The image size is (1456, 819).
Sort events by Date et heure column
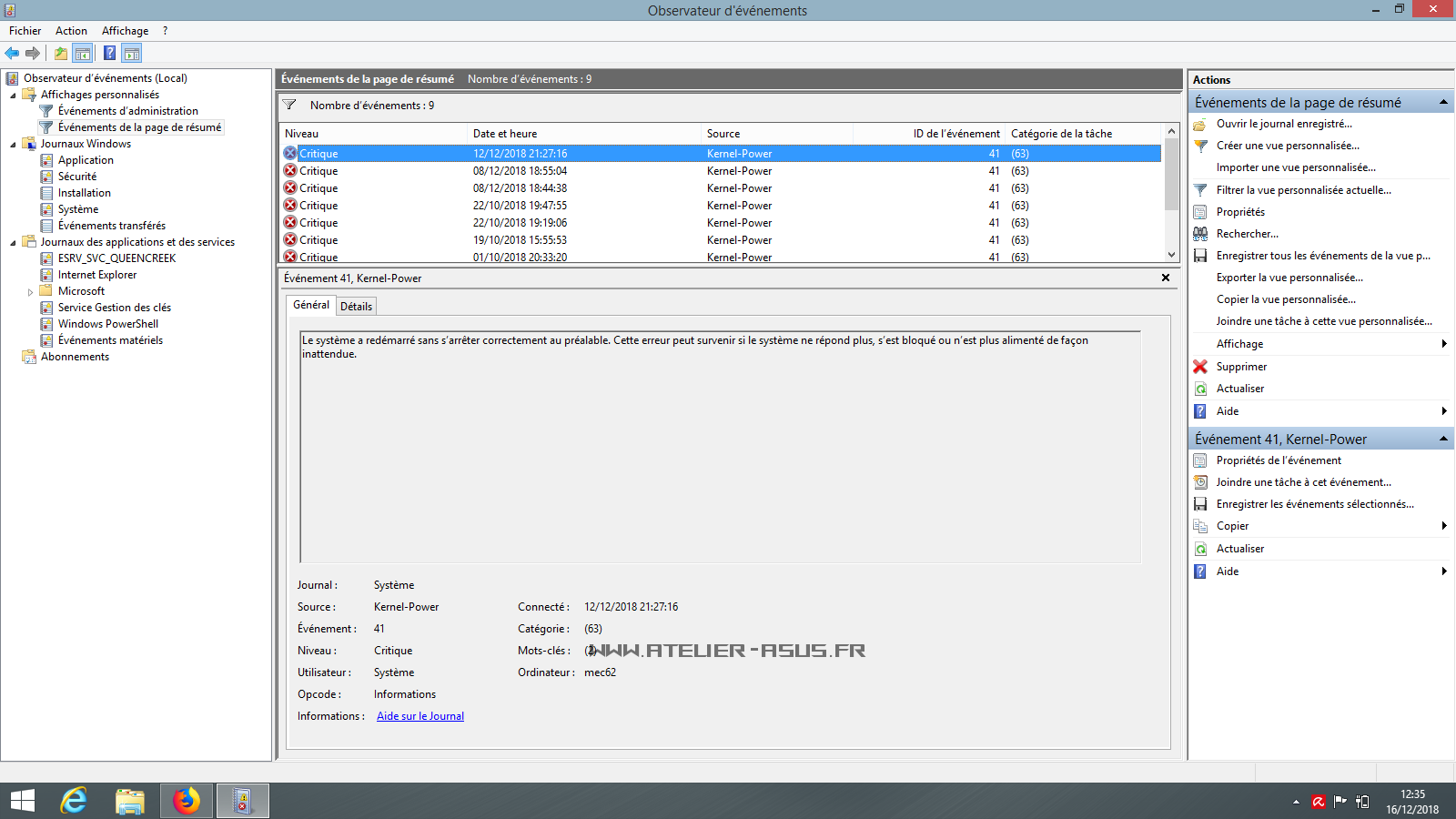505,134
